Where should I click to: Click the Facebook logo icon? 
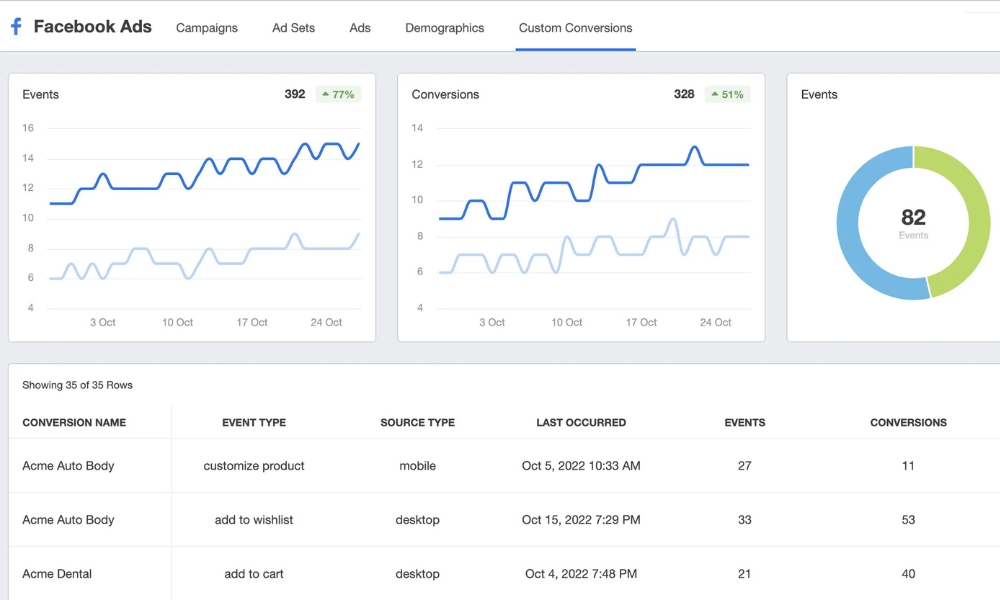pos(16,27)
